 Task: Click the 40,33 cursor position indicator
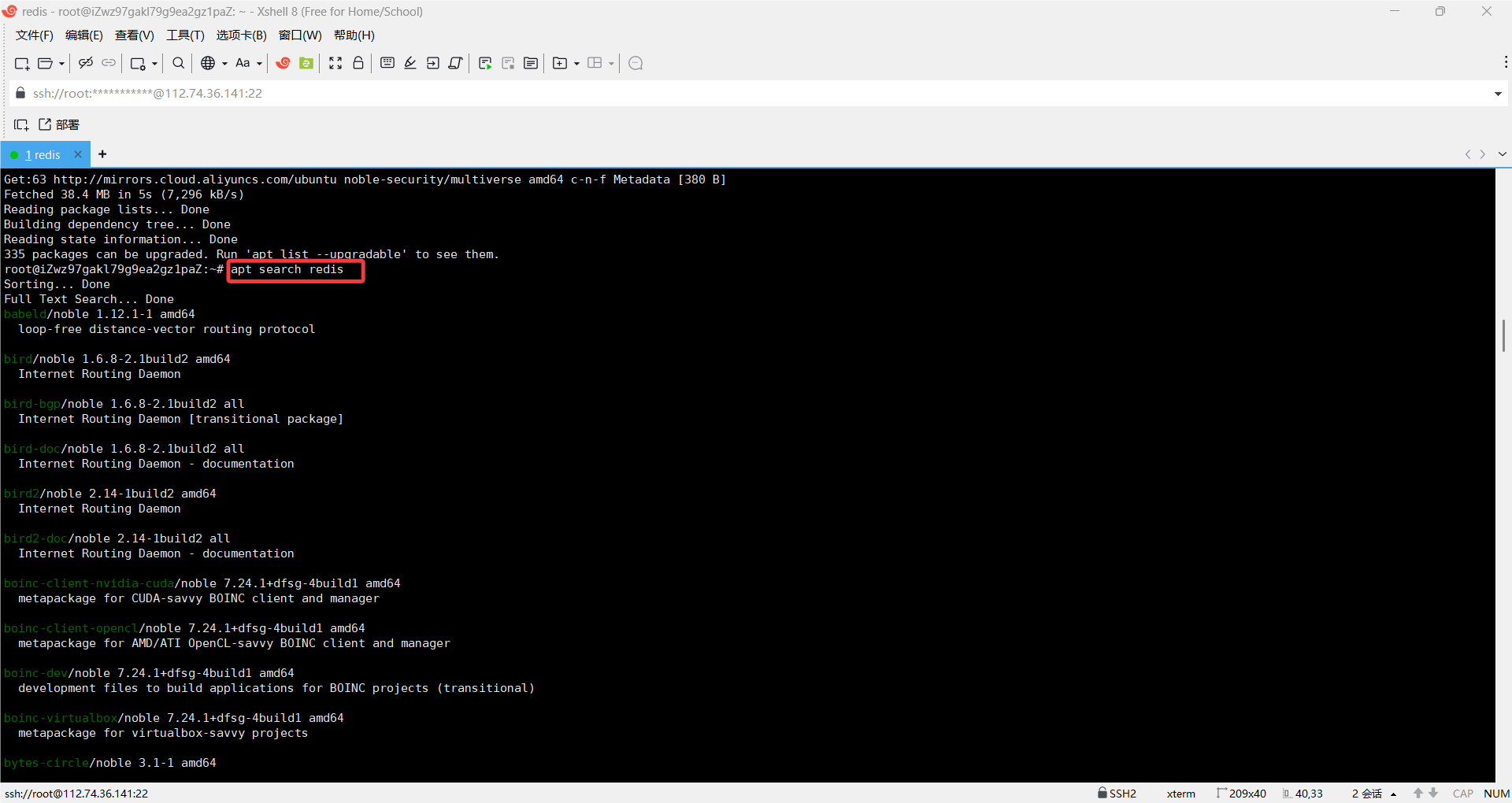pos(1303,794)
